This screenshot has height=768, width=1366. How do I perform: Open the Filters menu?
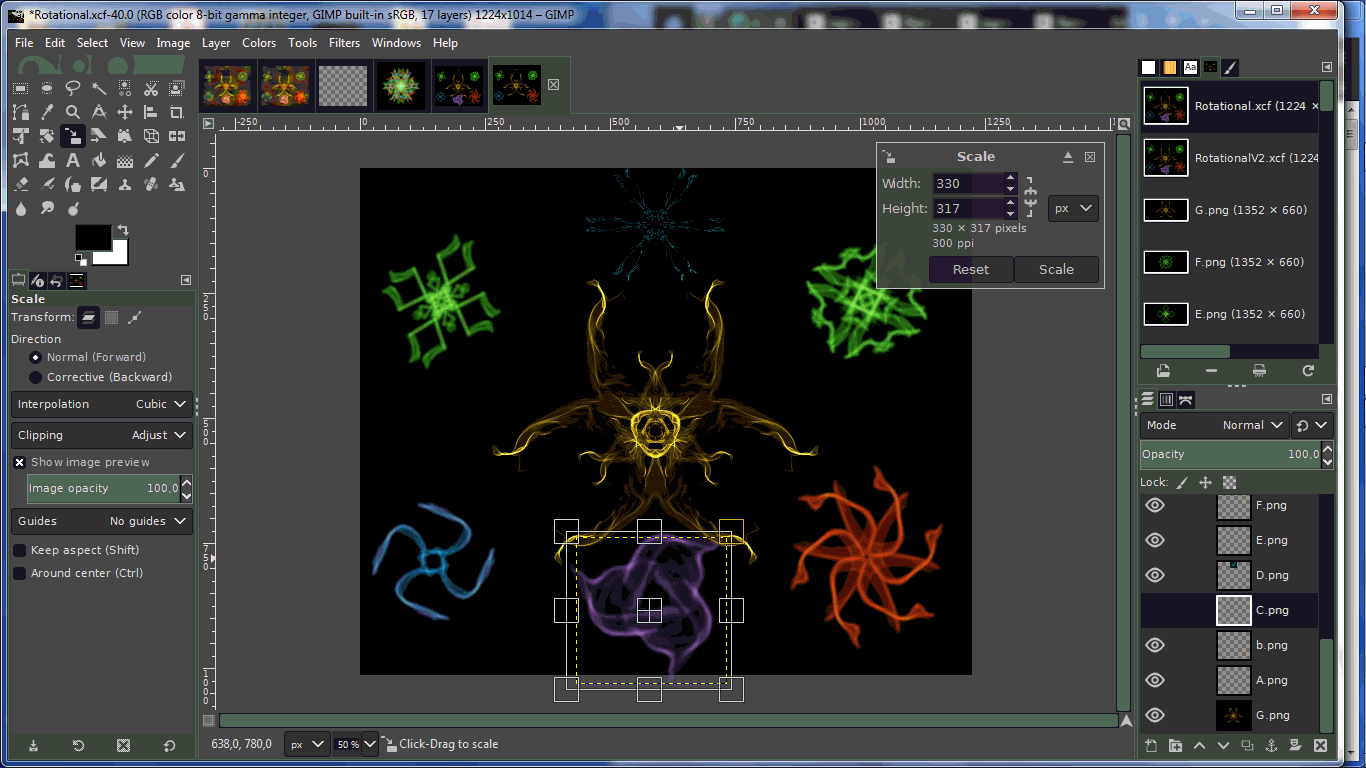point(344,43)
